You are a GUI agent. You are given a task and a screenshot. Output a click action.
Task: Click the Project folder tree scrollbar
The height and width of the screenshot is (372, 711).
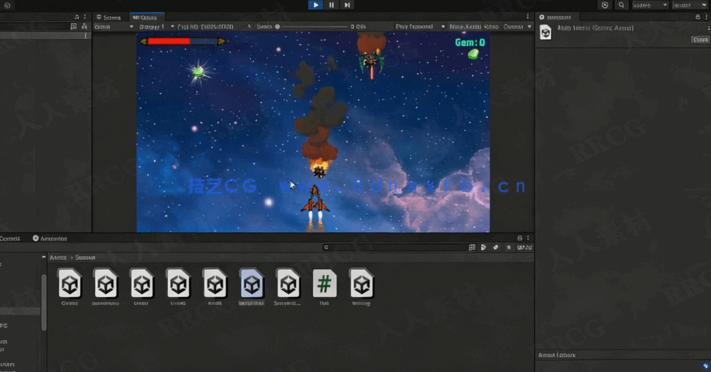coord(44,302)
